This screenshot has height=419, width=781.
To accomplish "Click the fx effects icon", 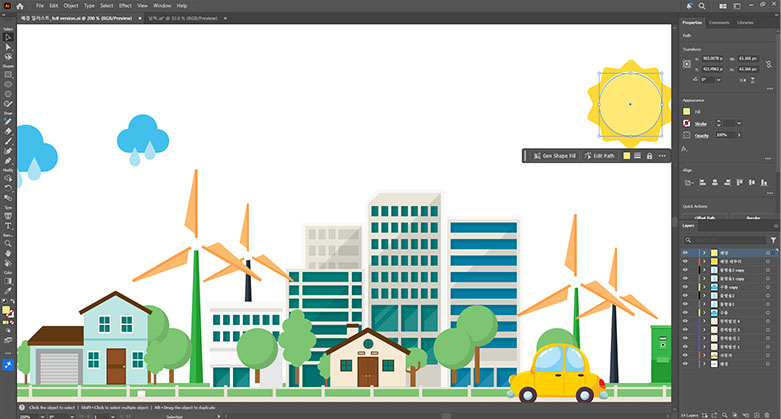I will coord(684,148).
